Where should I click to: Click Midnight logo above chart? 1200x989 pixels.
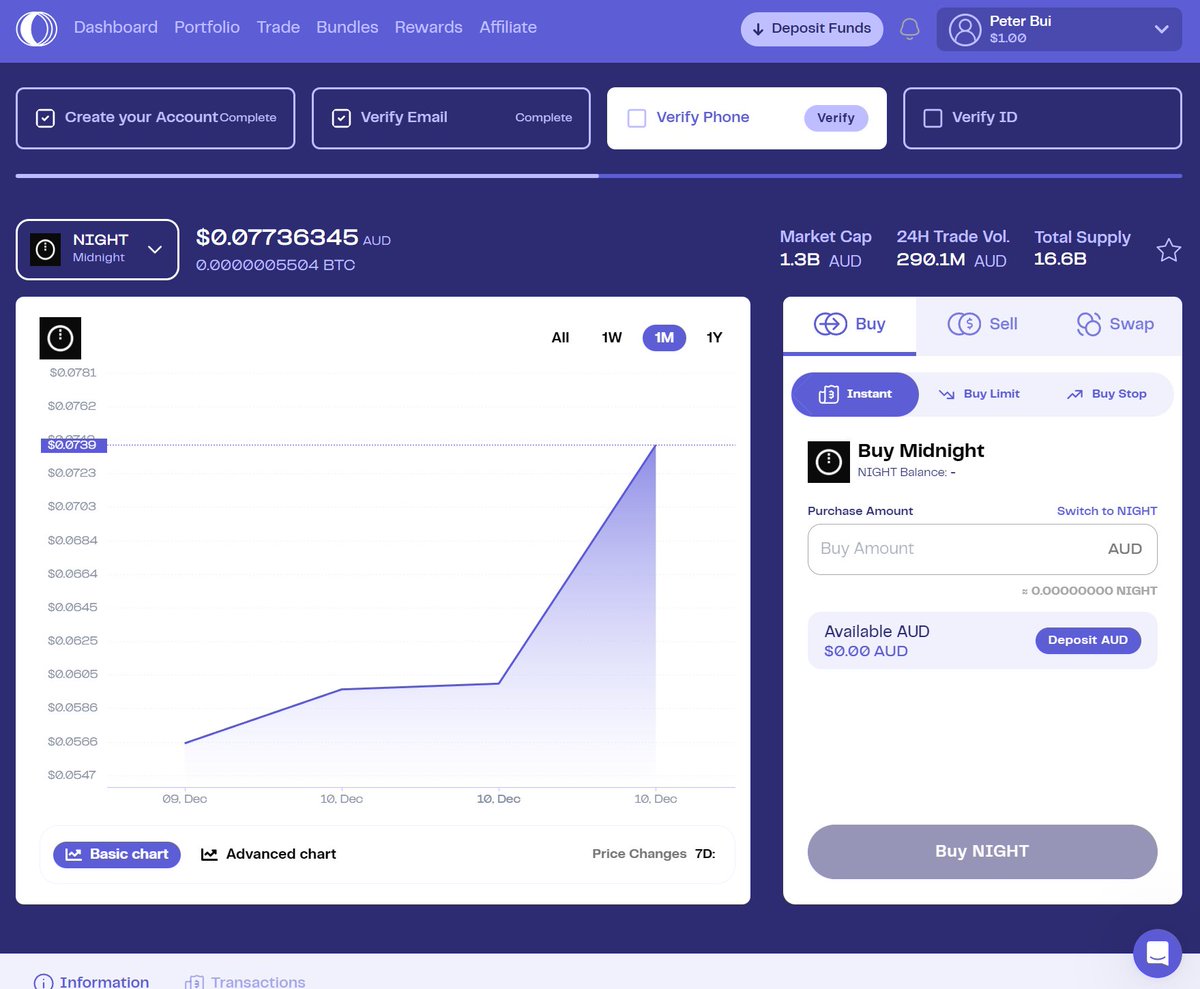click(x=60, y=338)
